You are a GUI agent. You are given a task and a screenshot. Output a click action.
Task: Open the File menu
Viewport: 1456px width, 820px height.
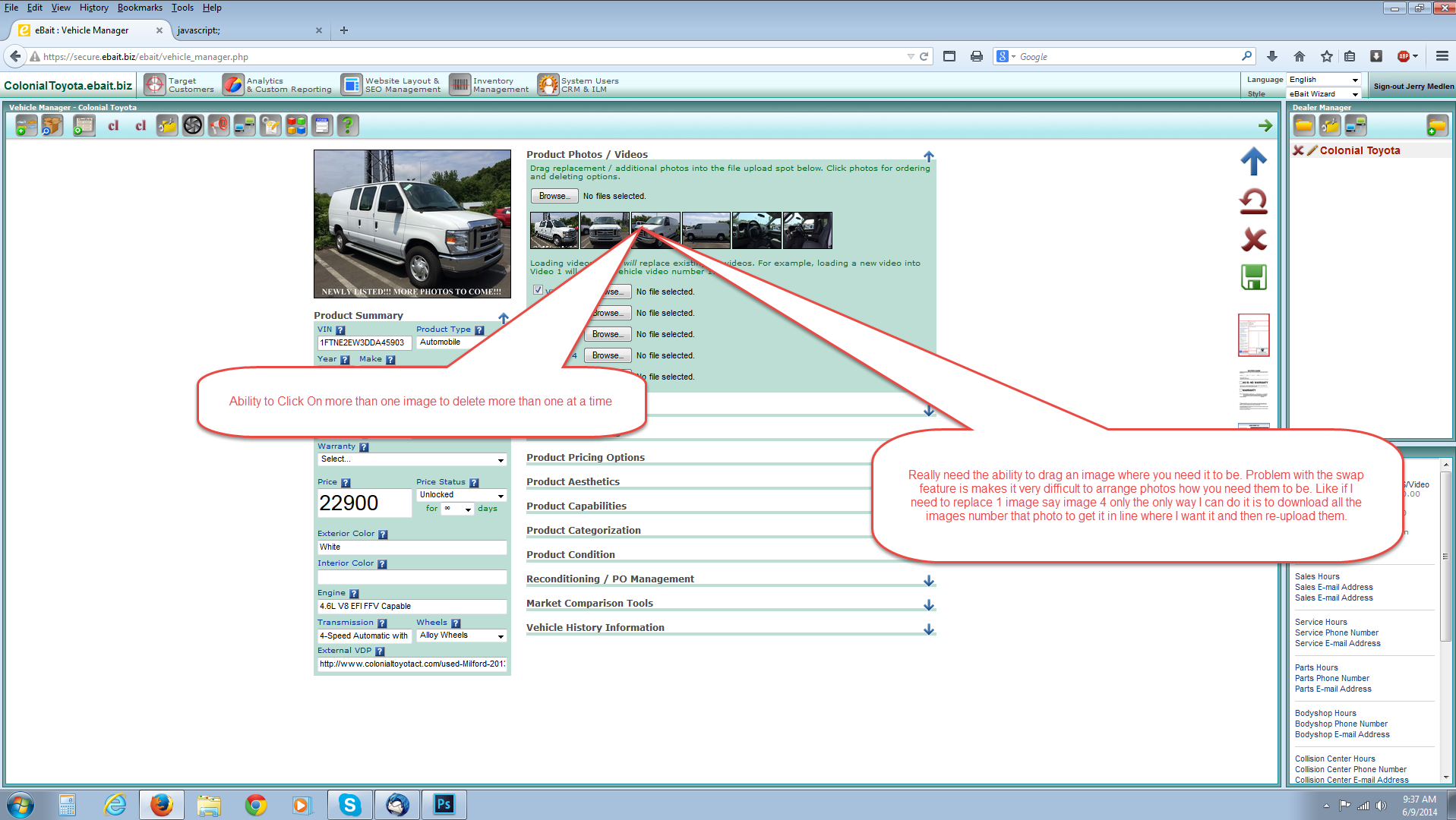pyautogui.click(x=11, y=8)
